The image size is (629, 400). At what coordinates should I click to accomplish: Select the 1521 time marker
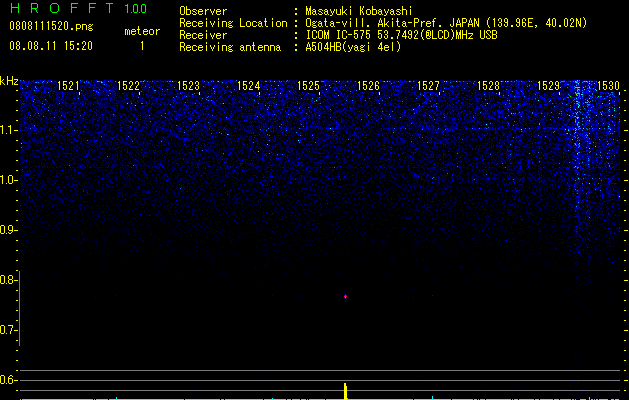click(68, 85)
